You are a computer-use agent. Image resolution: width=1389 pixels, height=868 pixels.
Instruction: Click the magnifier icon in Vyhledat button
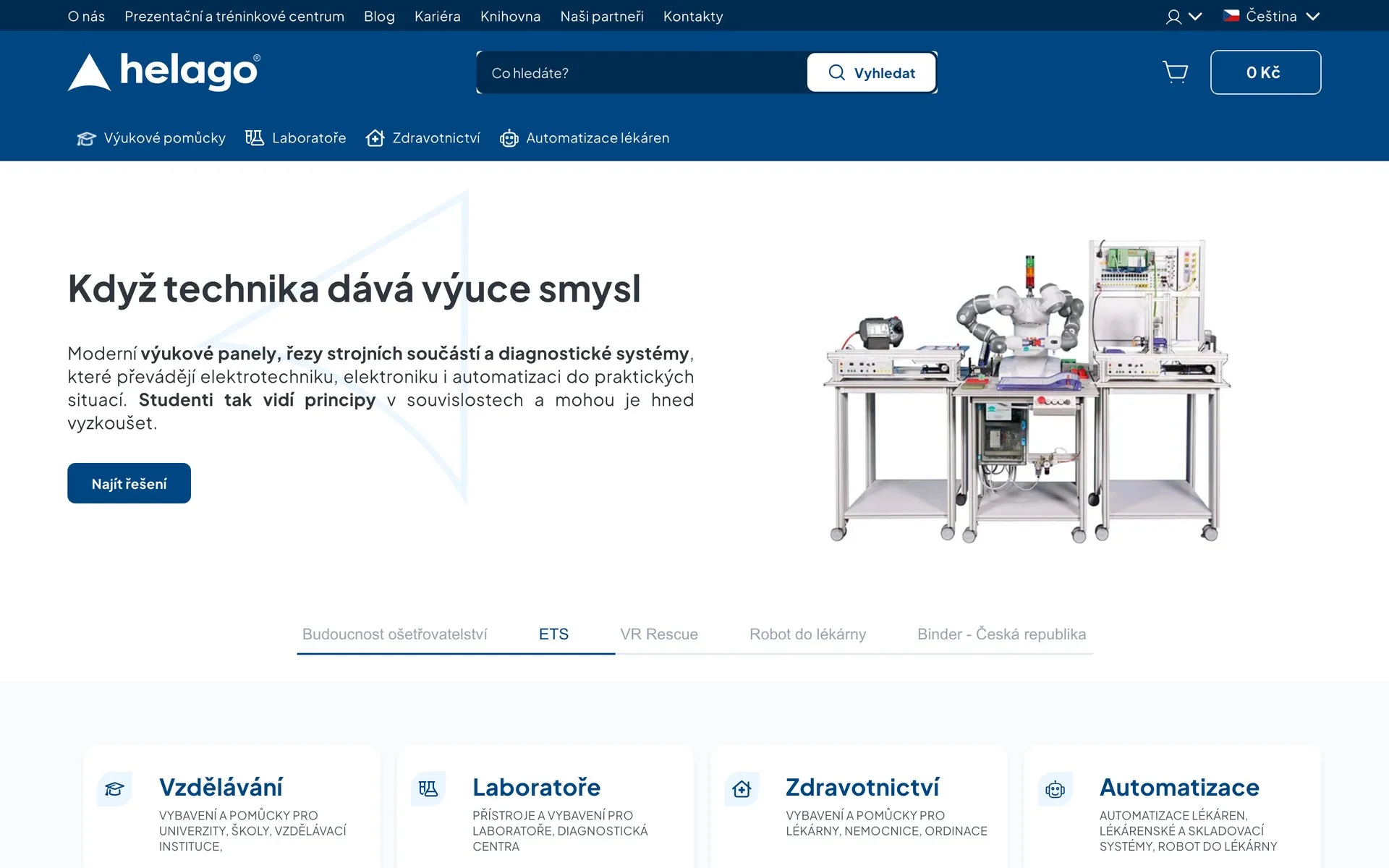click(x=837, y=72)
